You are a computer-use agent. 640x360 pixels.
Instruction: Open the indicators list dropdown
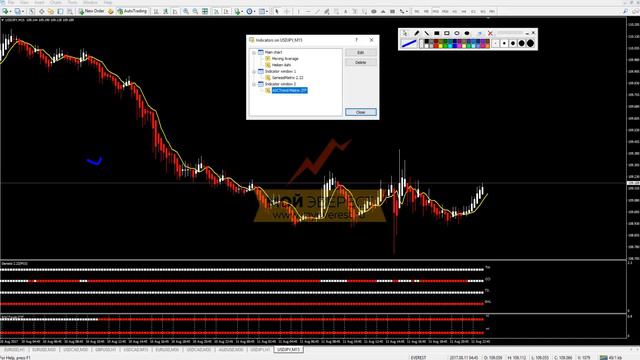click(x=242, y=11)
